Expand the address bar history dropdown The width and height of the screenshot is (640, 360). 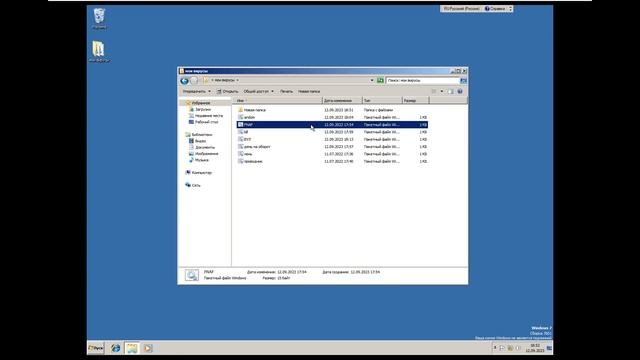point(372,80)
